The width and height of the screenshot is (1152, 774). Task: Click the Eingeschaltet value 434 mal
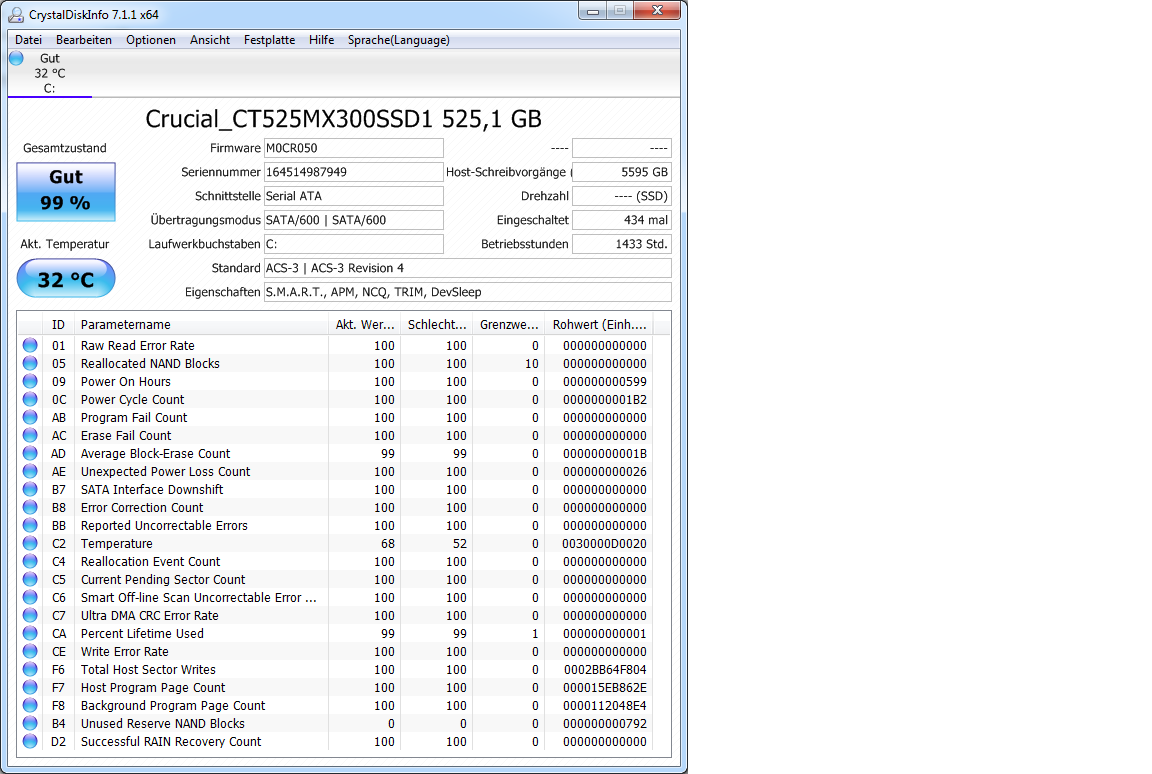(622, 220)
